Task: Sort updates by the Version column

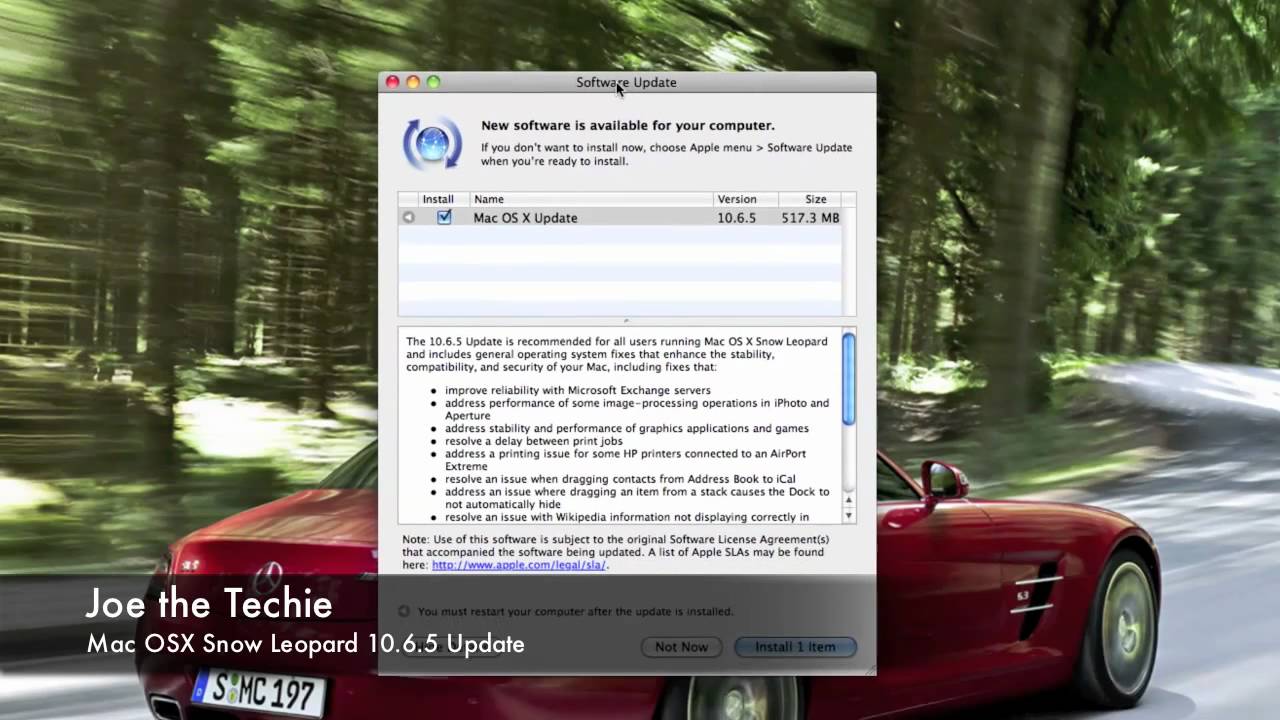Action: pyautogui.click(x=745, y=199)
